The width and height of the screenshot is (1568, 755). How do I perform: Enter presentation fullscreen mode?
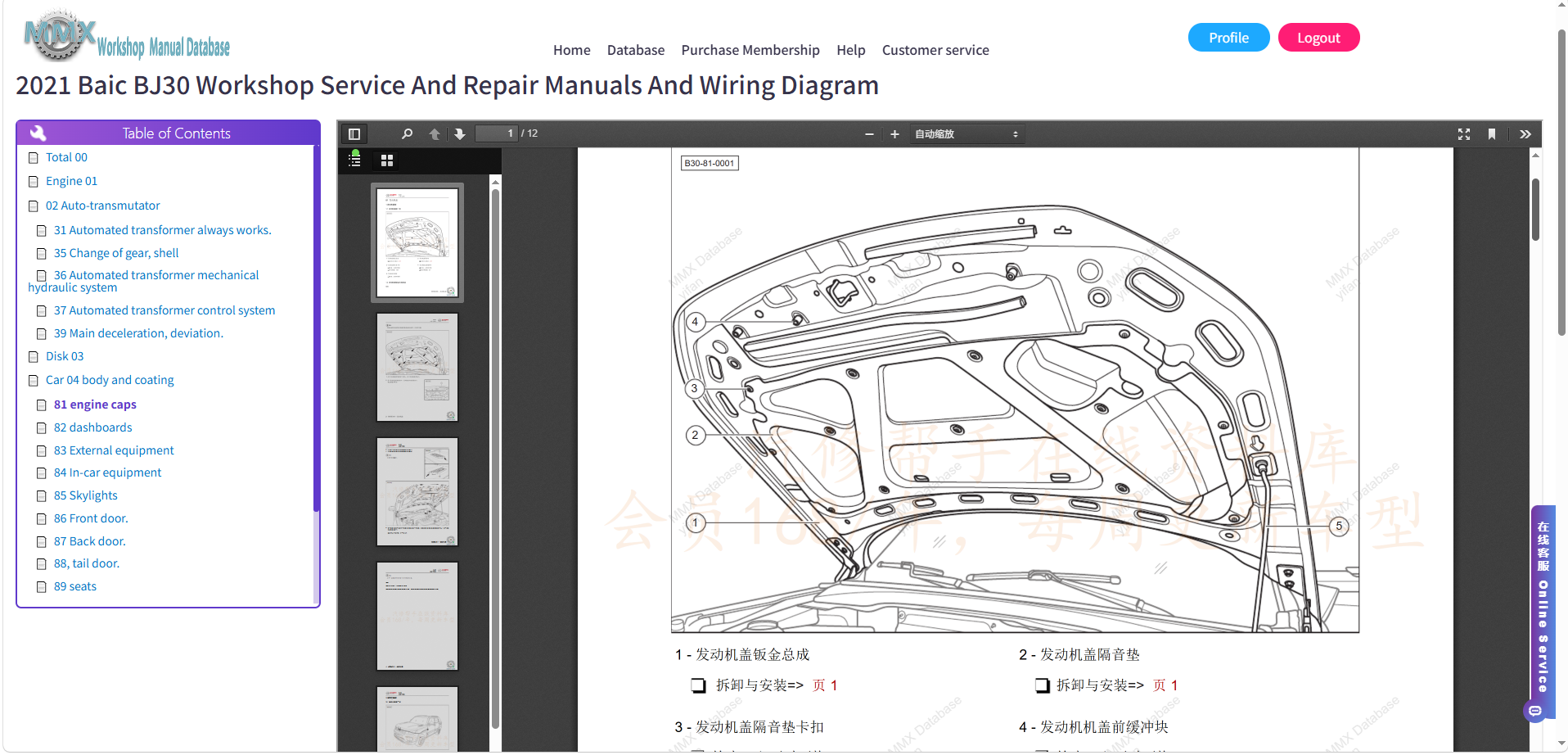pos(1464,134)
